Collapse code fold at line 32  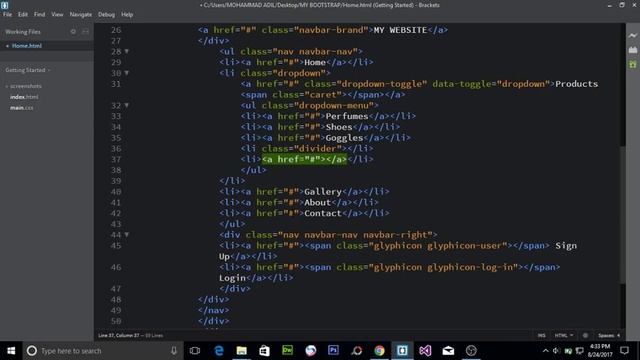[x=127, y=105]
